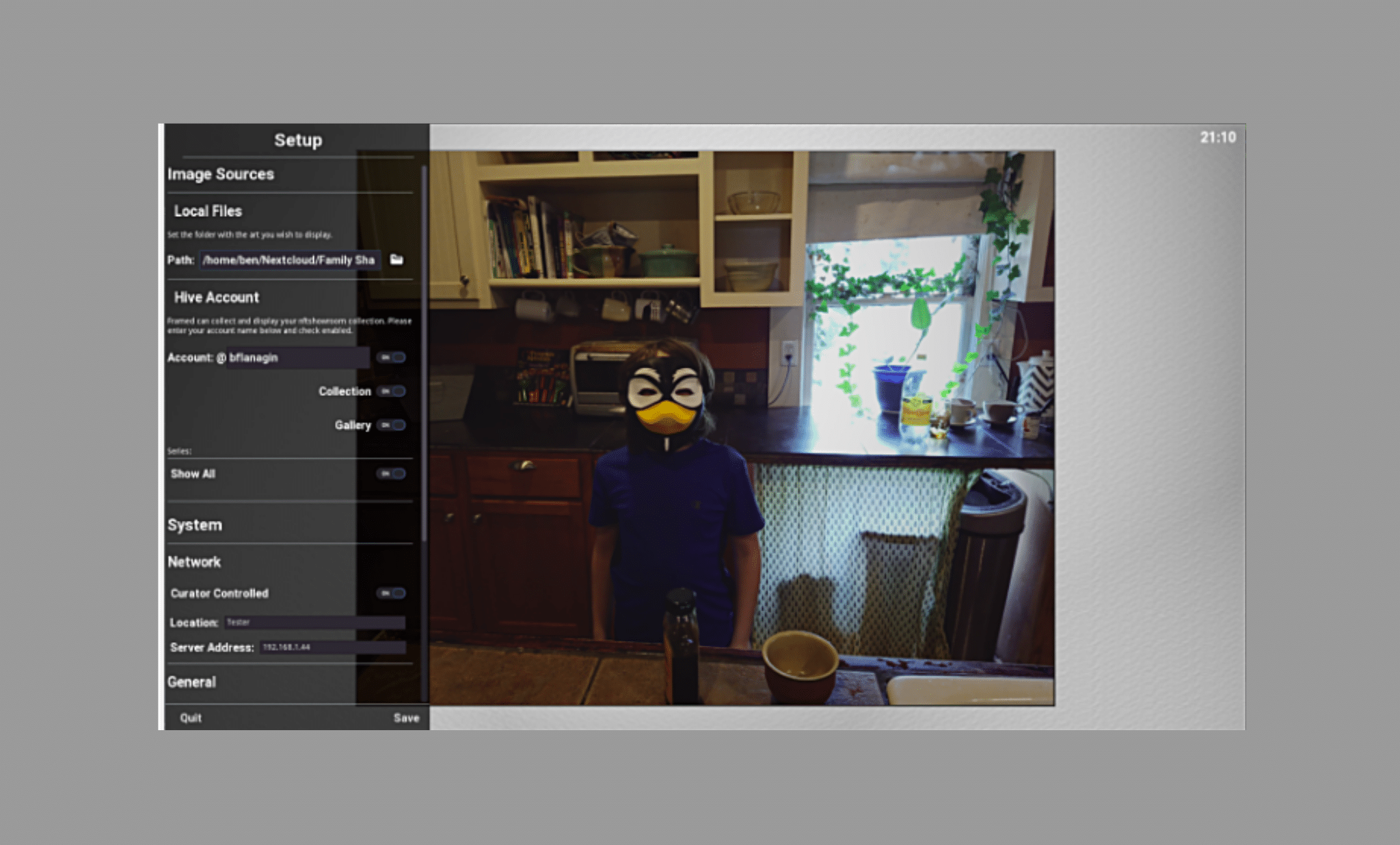The image size is (1400, 845).
Task: Click the Location input field
Action: pos(314,622)
